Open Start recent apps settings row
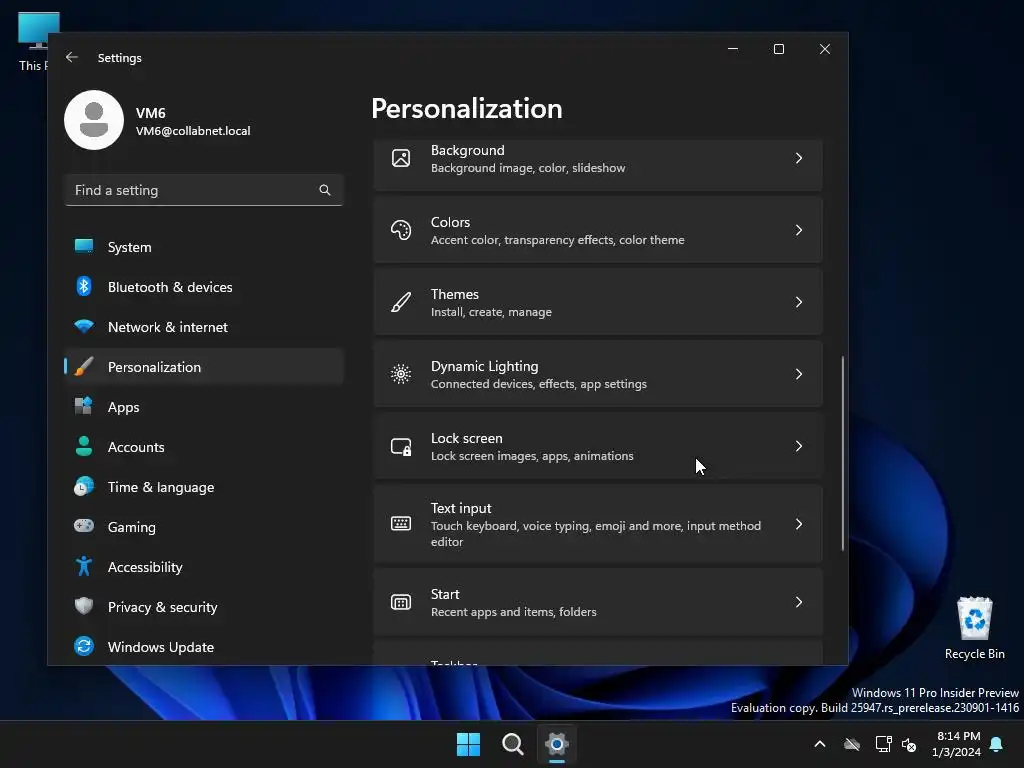 point(598,602)
